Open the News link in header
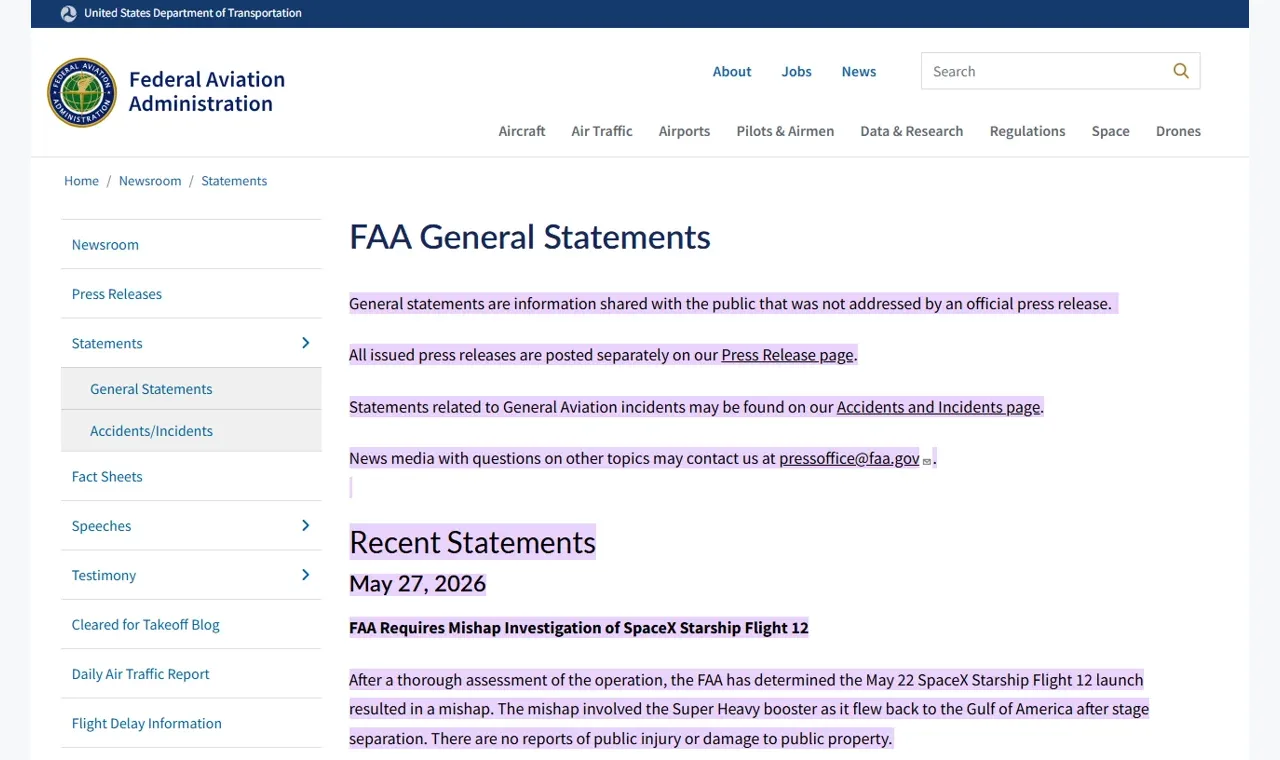The image size is (1280, 760). tap(859, 72)
